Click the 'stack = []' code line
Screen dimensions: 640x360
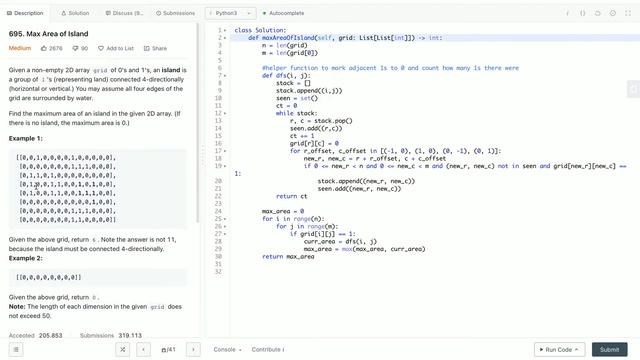click(x=293, y=83)
